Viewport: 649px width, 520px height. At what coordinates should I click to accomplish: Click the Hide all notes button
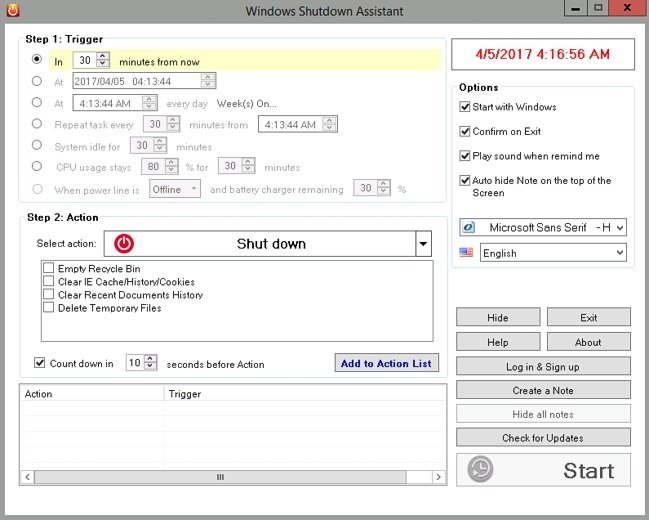543,414
